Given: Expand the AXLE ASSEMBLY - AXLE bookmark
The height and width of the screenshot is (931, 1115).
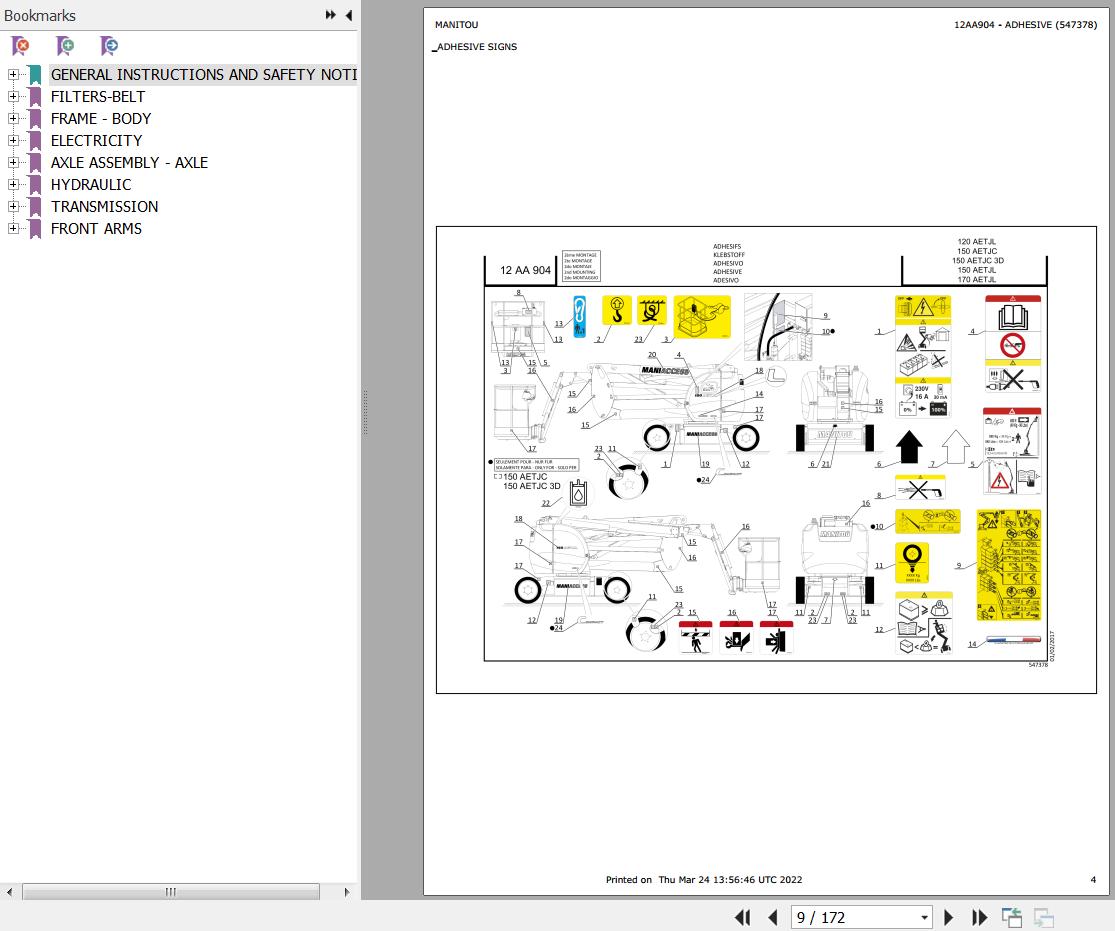Looking at the screenshot, I should [x=13, y=162].
